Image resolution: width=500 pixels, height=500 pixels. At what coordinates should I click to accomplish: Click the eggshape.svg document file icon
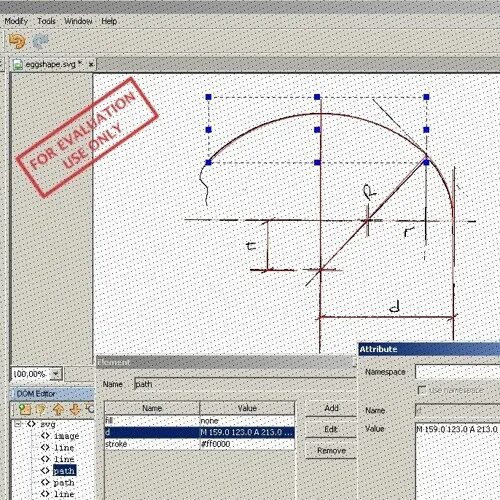pyautogui.click(x=18, y=64)
